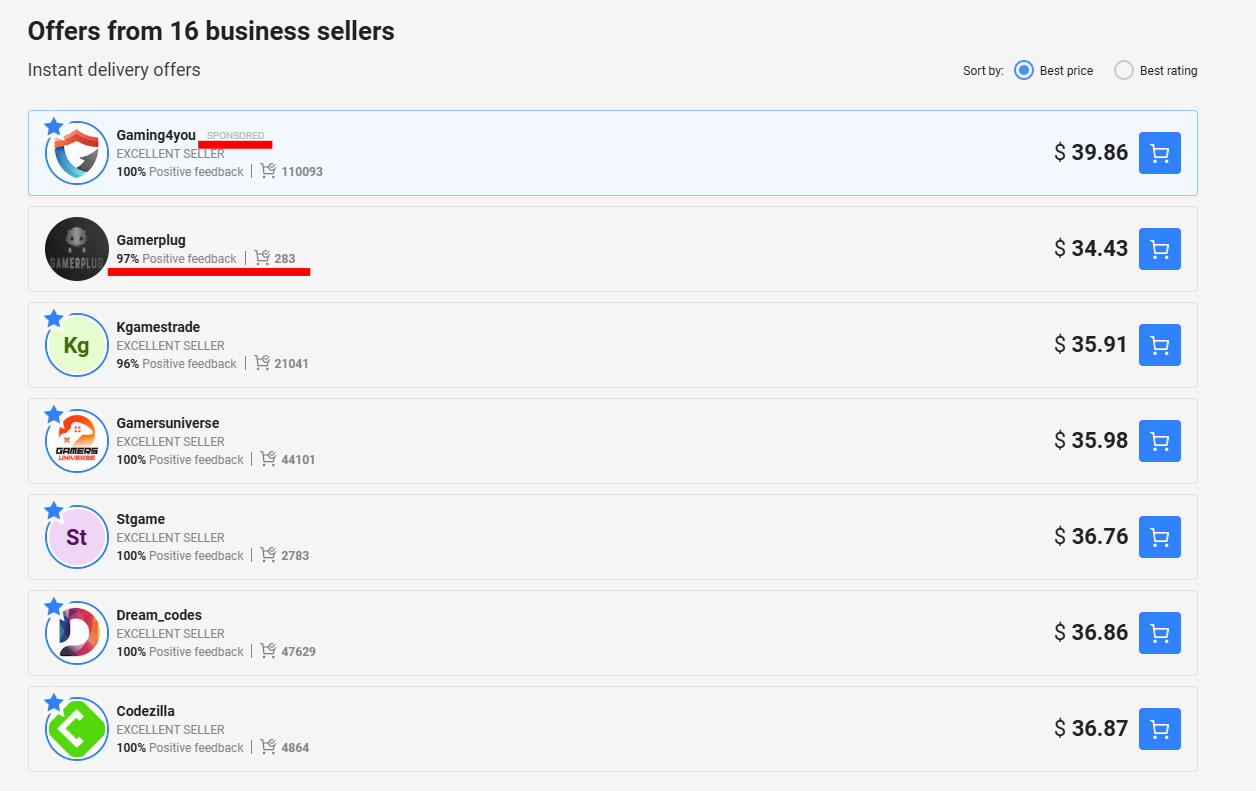Click the Gaming4you seller name

[x=156, y=135]
